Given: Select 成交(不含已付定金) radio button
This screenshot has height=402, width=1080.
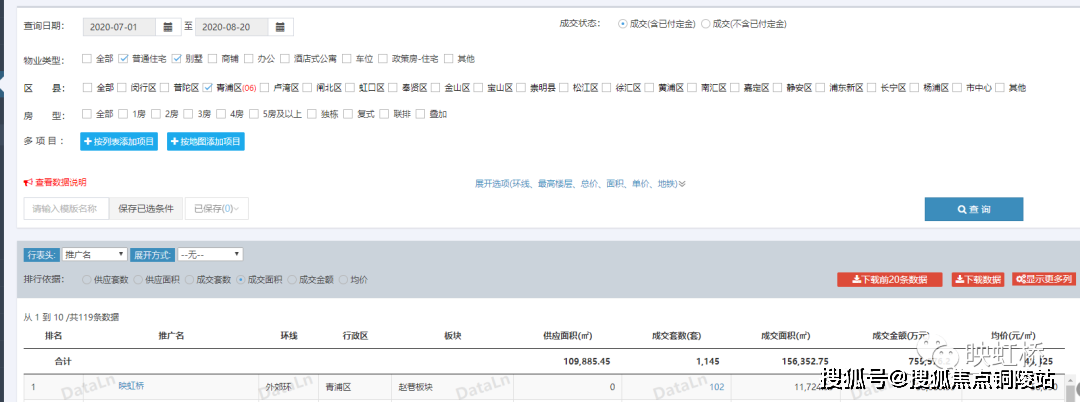Looking at the screenshot, I should [x=705, y=23].
